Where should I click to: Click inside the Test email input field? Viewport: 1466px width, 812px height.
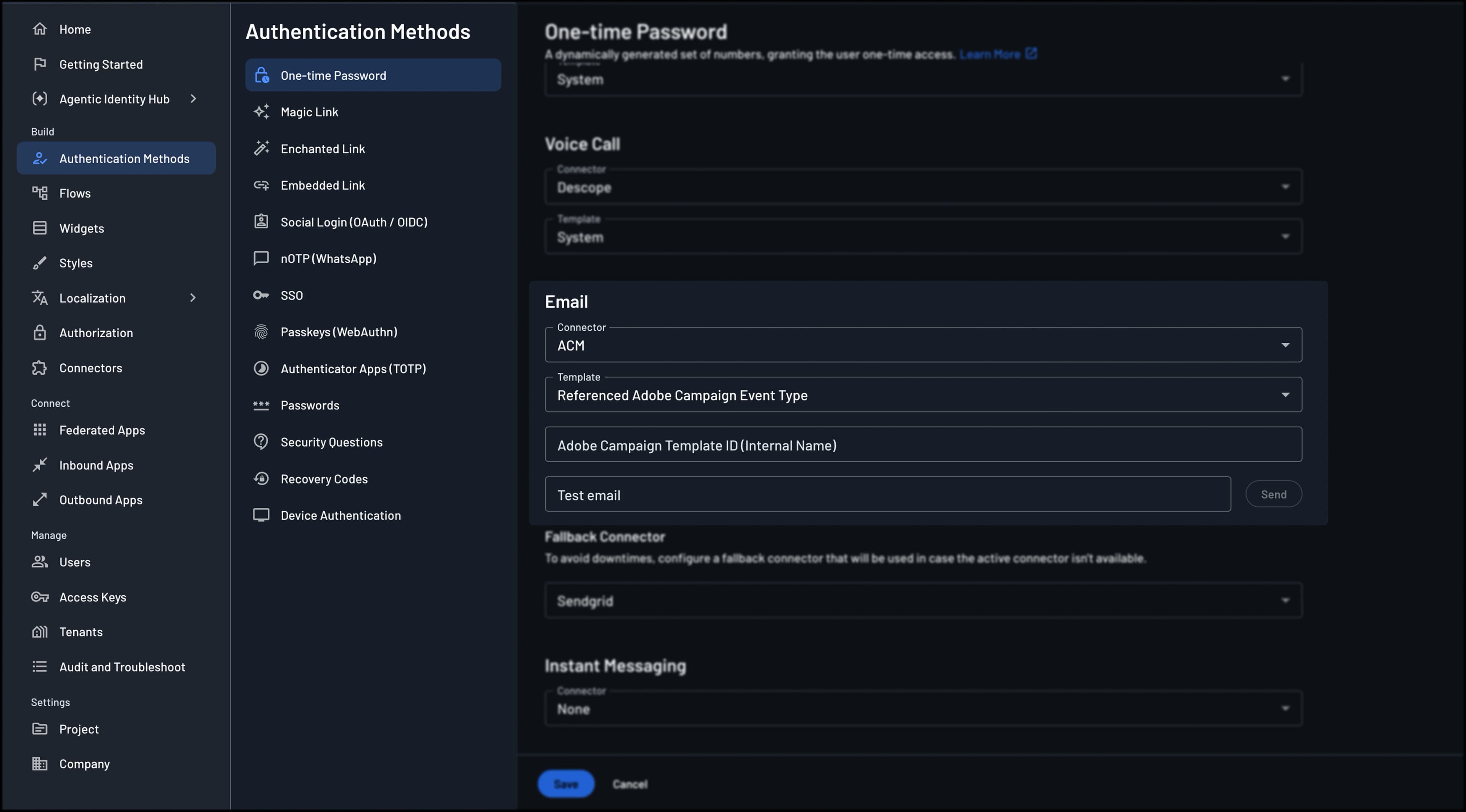(797, 494)
